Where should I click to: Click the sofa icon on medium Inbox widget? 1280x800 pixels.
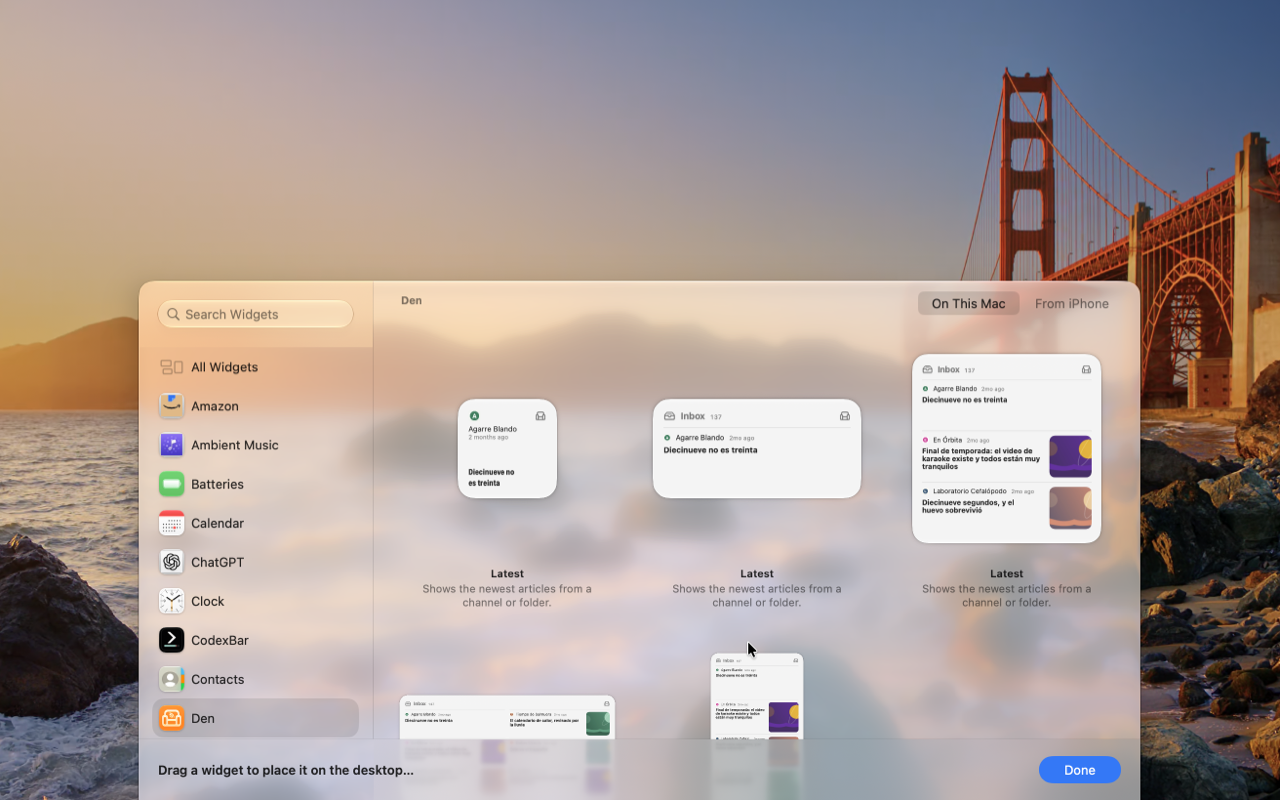pos(845,416)
